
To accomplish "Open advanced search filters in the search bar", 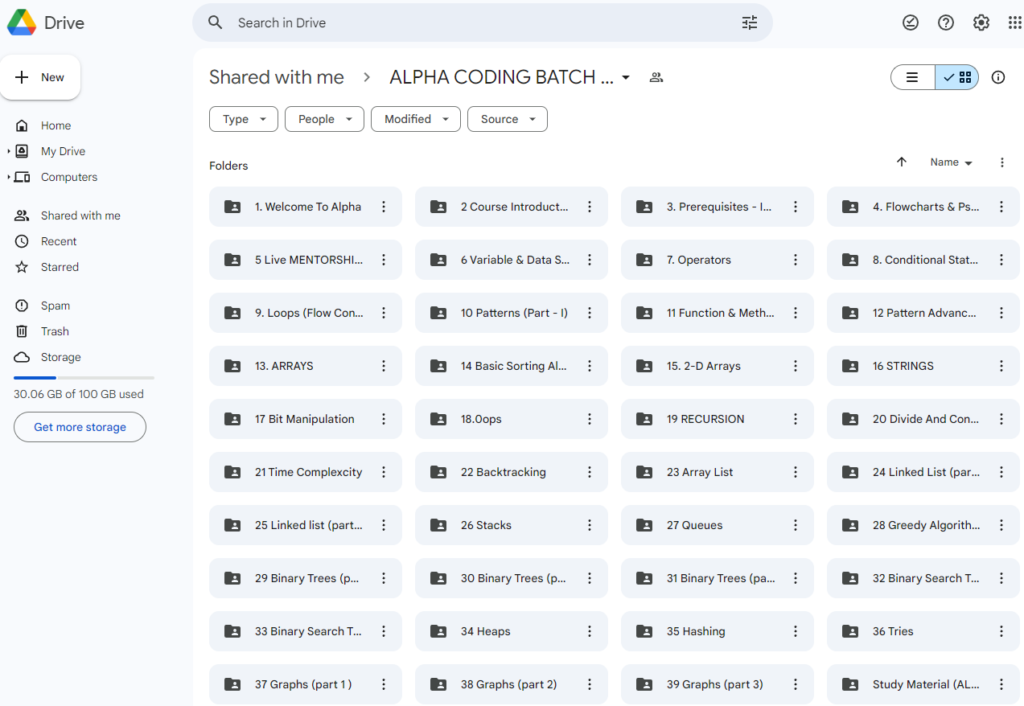I will pyautogui.click(x=749, y=22).
